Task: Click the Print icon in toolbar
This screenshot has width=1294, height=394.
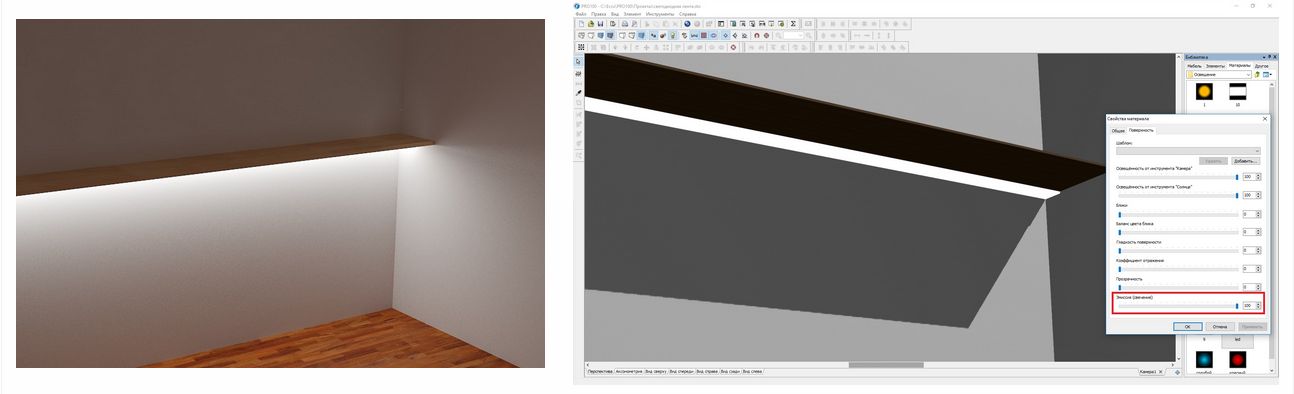Action: click(624, 24)
